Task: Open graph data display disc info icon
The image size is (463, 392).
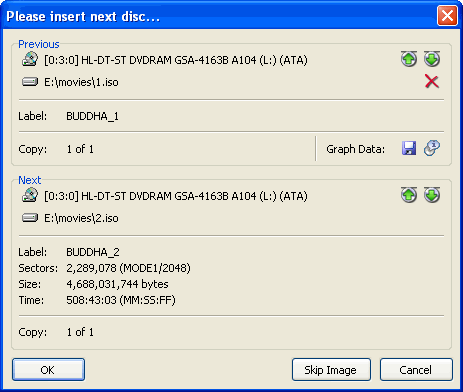Action: click(432, 148)
